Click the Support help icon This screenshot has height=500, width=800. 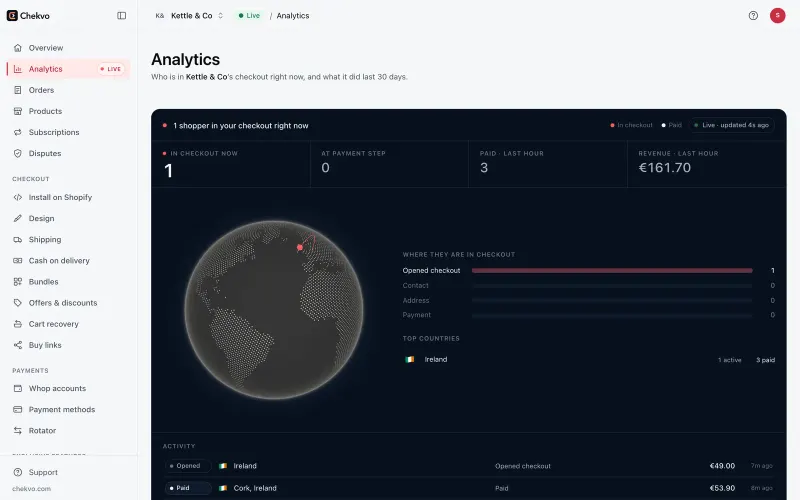tap(18, 472)
